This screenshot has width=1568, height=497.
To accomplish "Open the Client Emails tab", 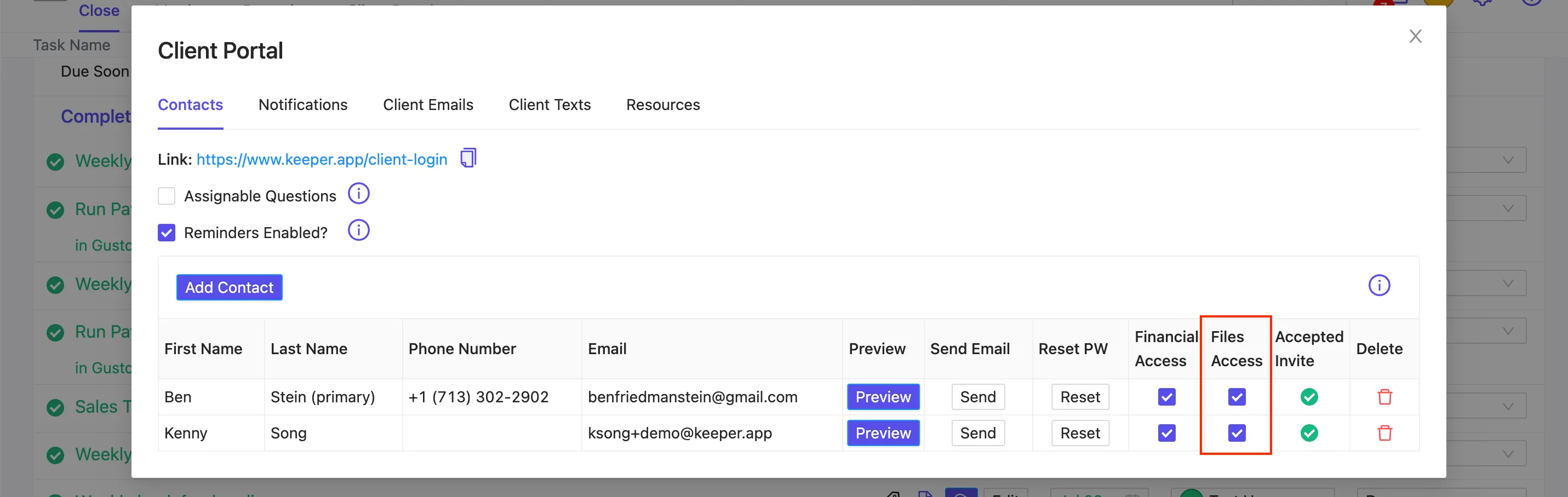I will [428, 105].
